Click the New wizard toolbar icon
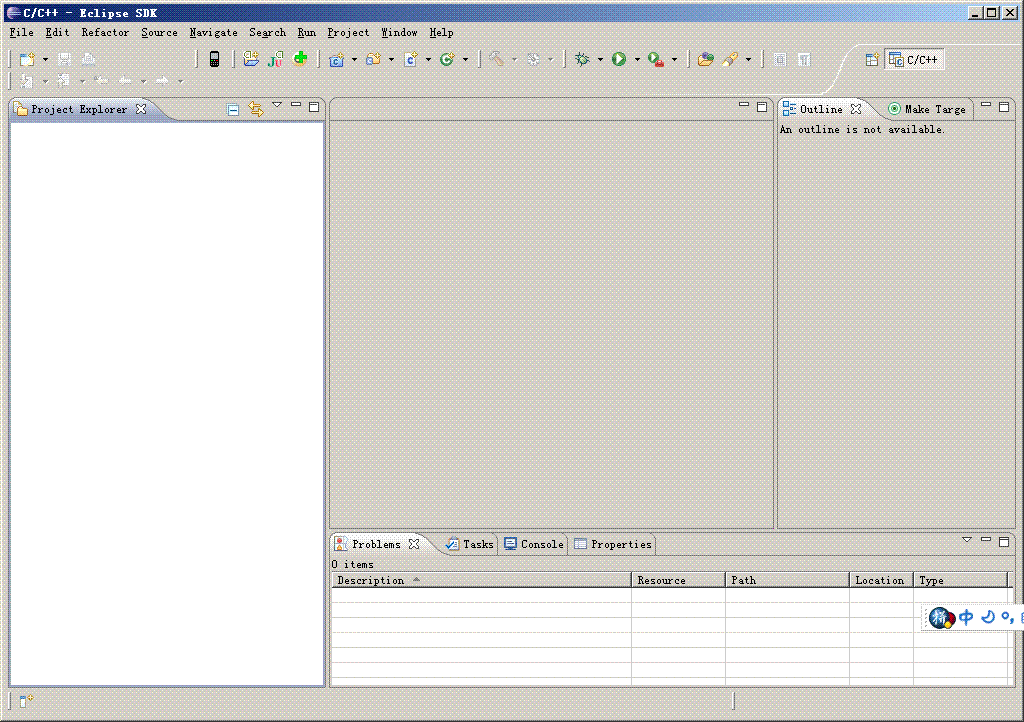The width and height of the screenshot is (1024, 722). 27,59
